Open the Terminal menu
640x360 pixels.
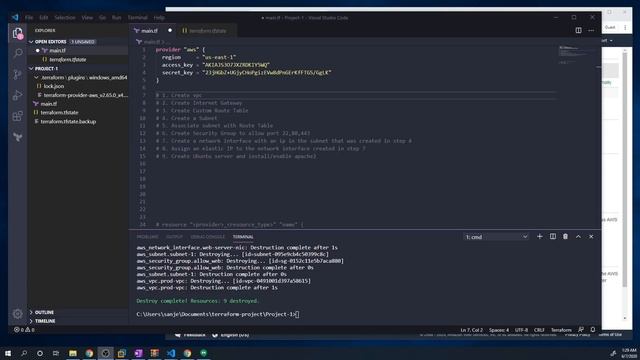pyautogui.click(x=138, y=18)
